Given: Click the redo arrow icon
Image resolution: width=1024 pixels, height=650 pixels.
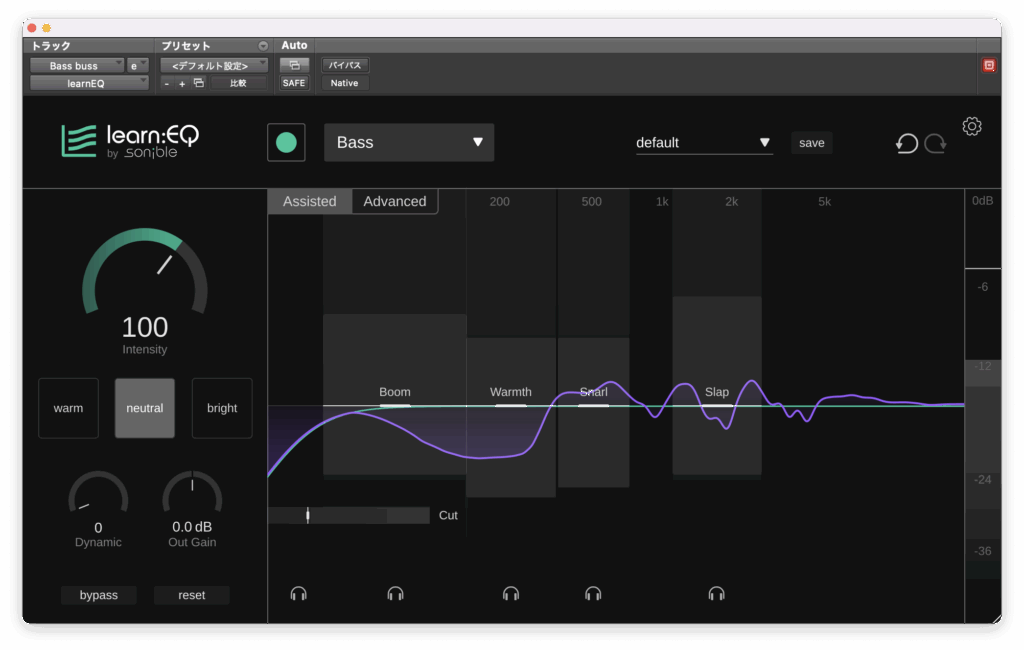Looking at the screenshot, I should 935,143.
